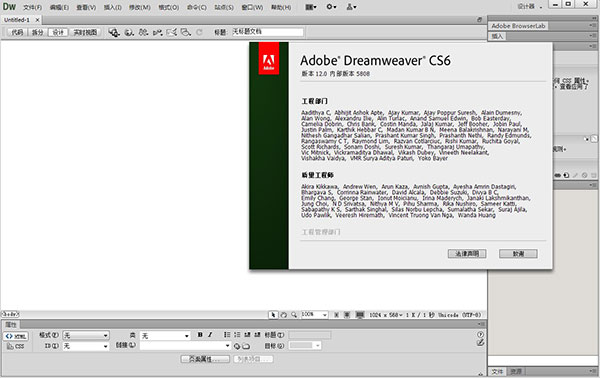
Task: Click the point-to-file link icon
Action: coord(237,346)
